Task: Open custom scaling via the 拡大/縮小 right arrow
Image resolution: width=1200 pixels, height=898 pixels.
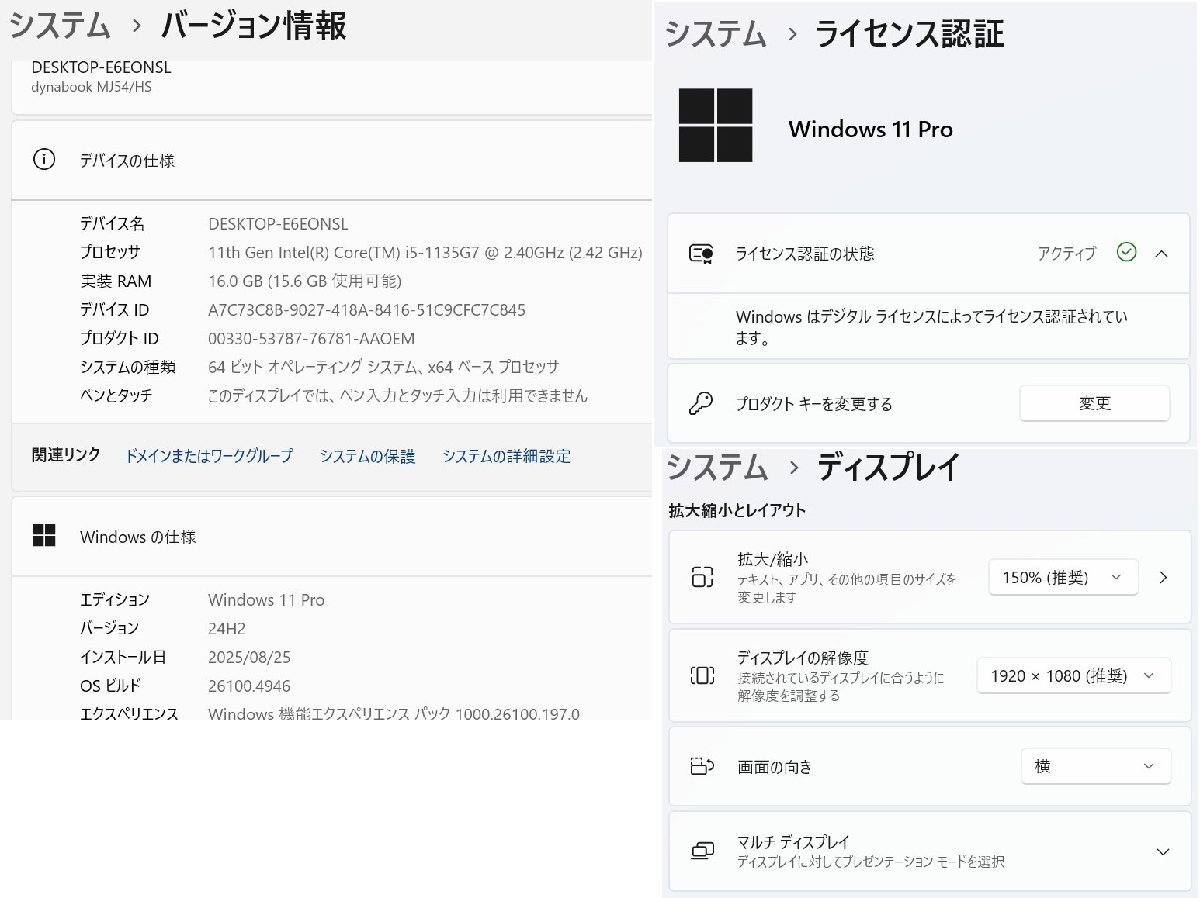Action: pos(1163,577)
